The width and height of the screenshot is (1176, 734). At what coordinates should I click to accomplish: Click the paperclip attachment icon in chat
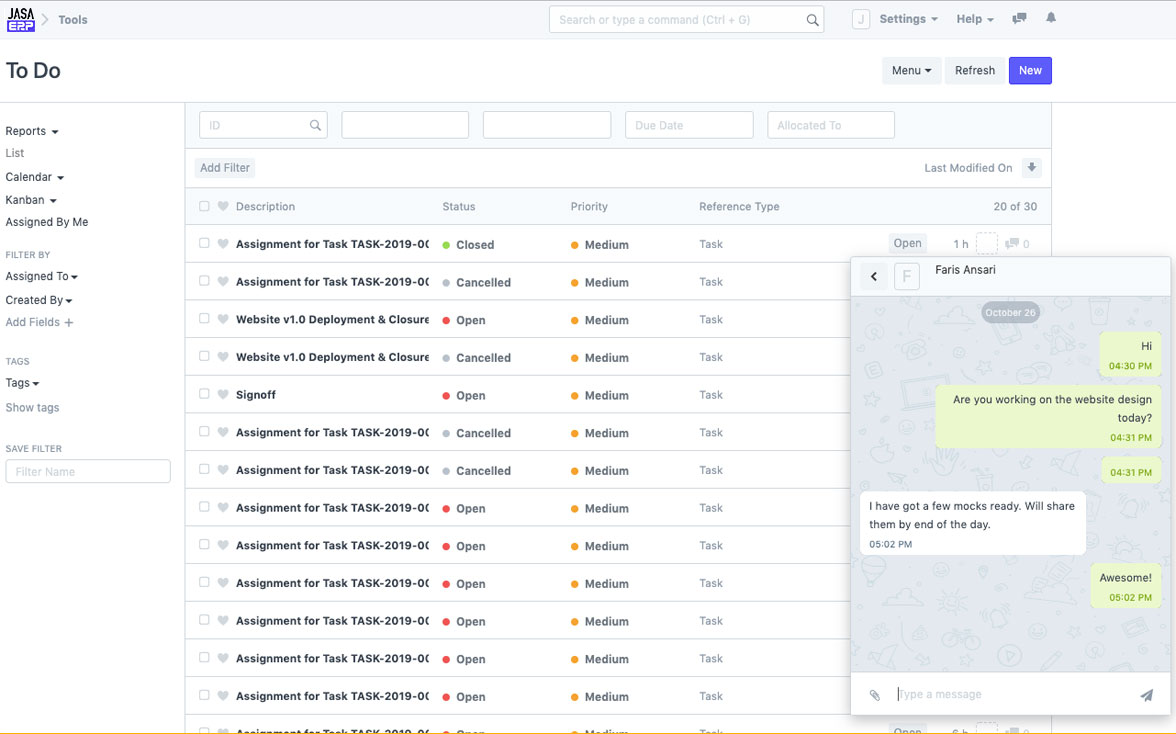pyautogui.click(x=874, y=695)
